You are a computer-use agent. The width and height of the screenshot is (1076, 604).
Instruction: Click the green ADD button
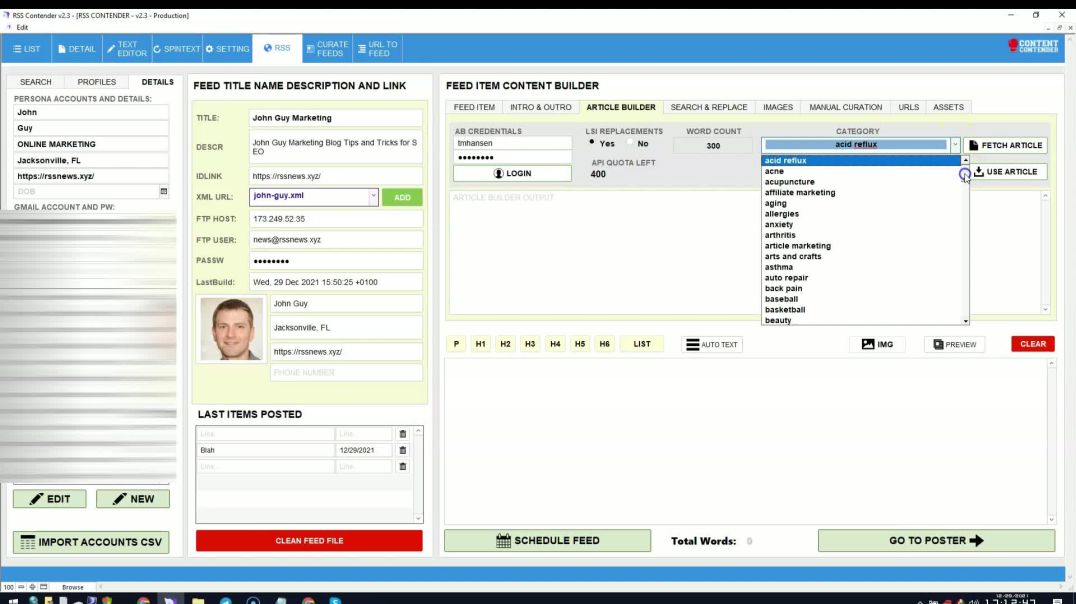(x=402, y=197)
